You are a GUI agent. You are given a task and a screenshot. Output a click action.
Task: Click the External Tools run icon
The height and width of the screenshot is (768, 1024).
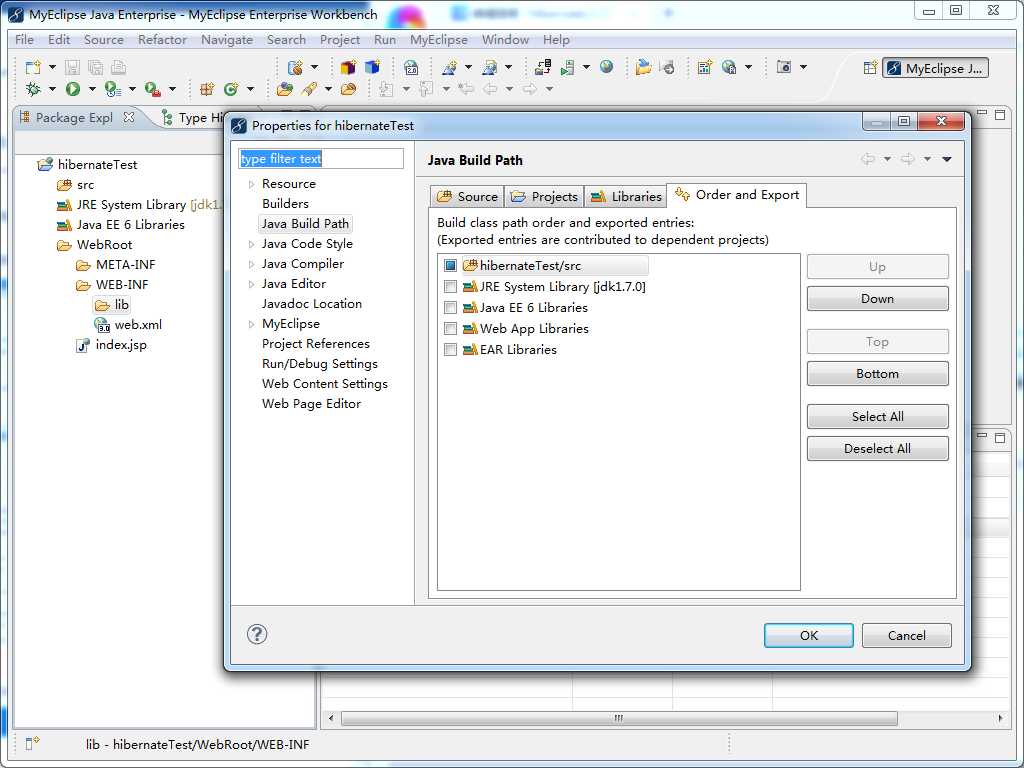(152, 89)
